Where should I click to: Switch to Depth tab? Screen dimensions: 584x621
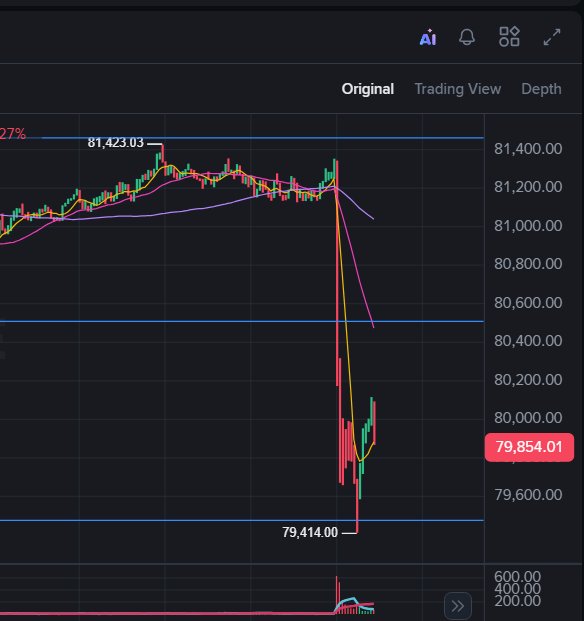click(x=541, y=89)
